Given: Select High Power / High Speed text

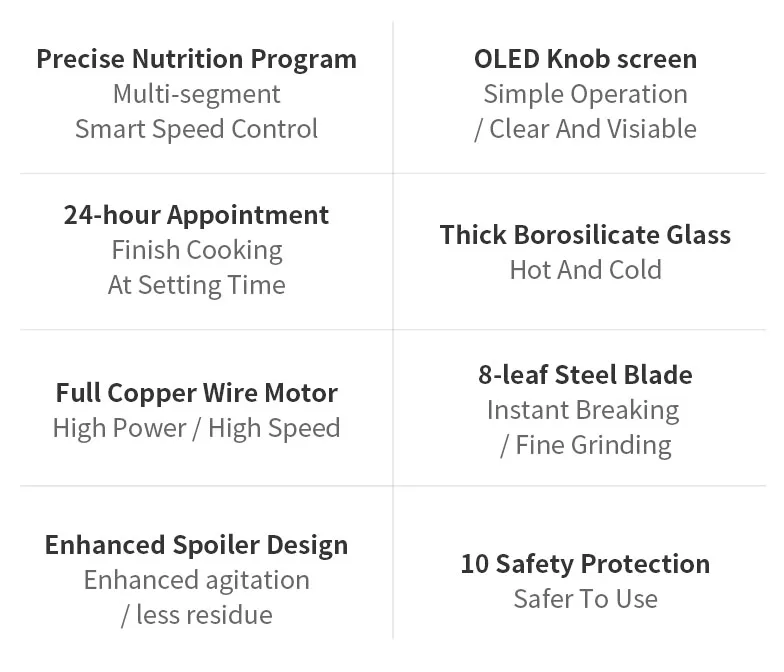Looking at the screenshot, I should click(x=196, y=428).
